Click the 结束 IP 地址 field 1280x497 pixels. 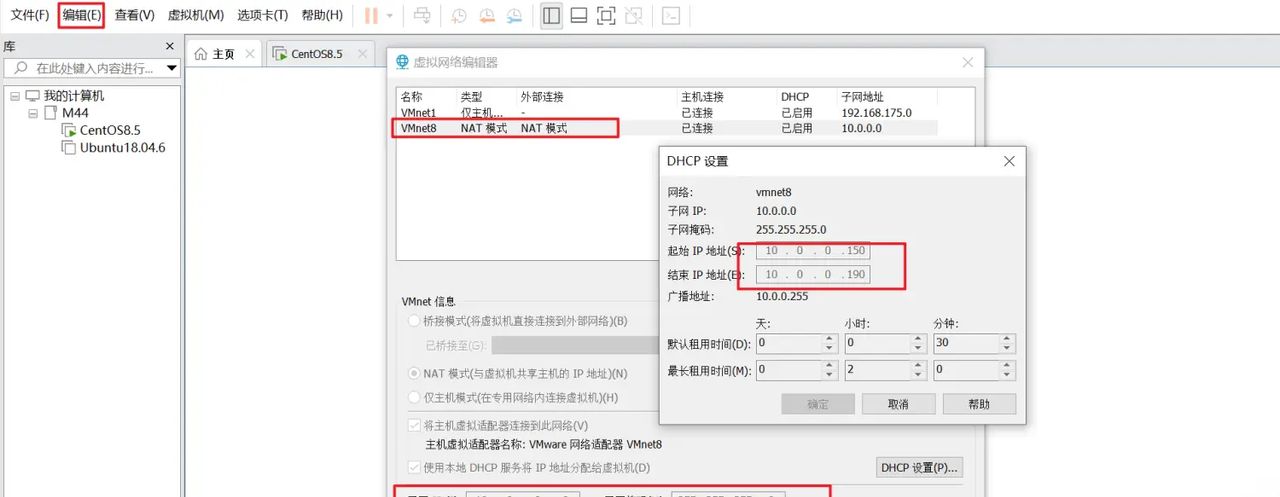tap(813, 274)
